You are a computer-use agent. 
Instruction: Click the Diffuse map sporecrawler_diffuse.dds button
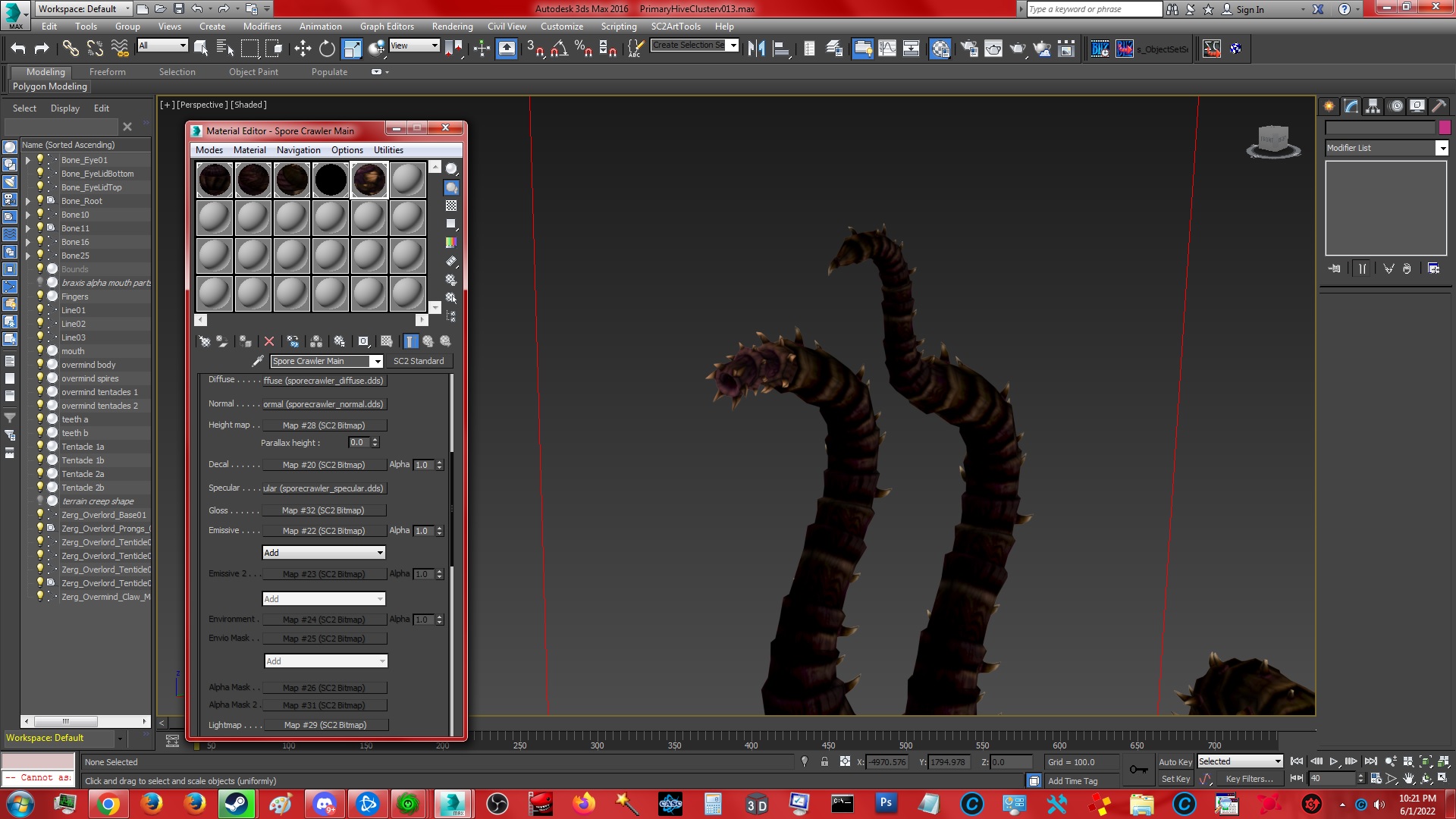pos(324,381)
